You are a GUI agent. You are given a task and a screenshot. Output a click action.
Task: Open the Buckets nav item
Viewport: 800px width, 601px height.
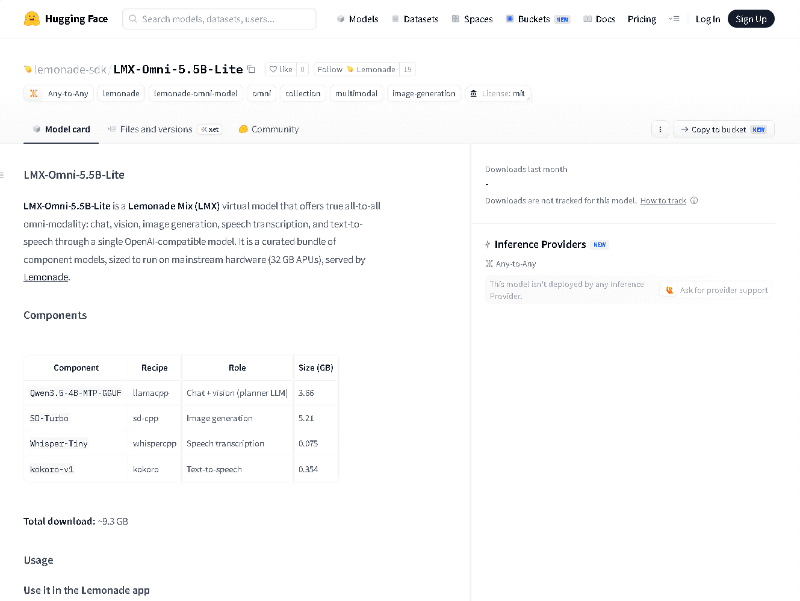[x=538, y=19]
